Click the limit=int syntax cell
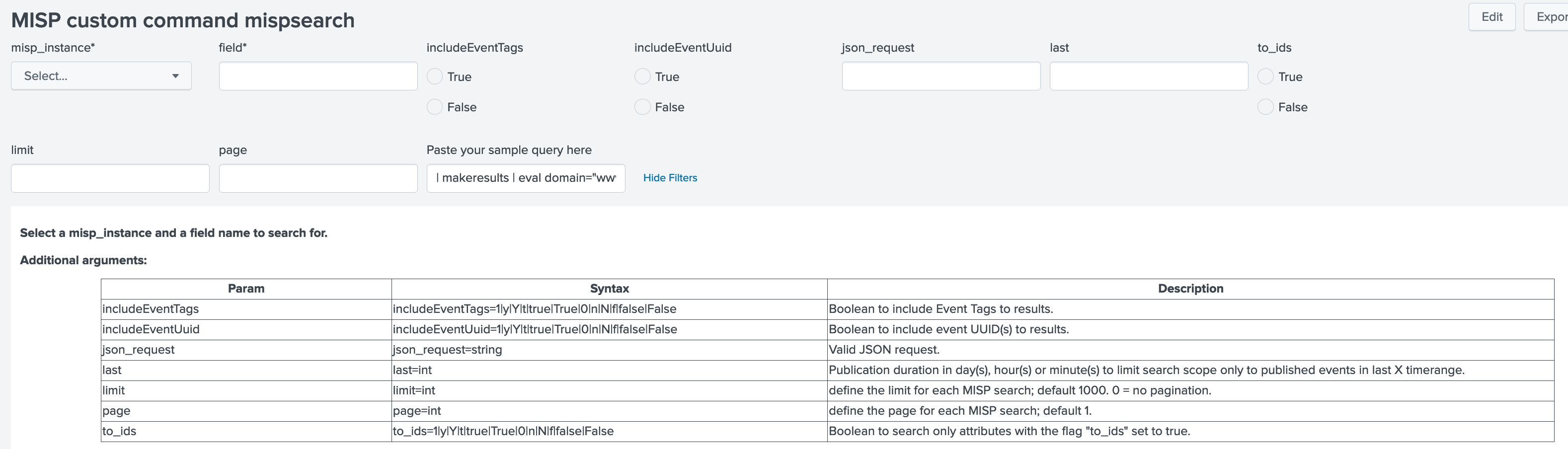This screenshot has height=449, width=1568. click(x=609, y=390)
